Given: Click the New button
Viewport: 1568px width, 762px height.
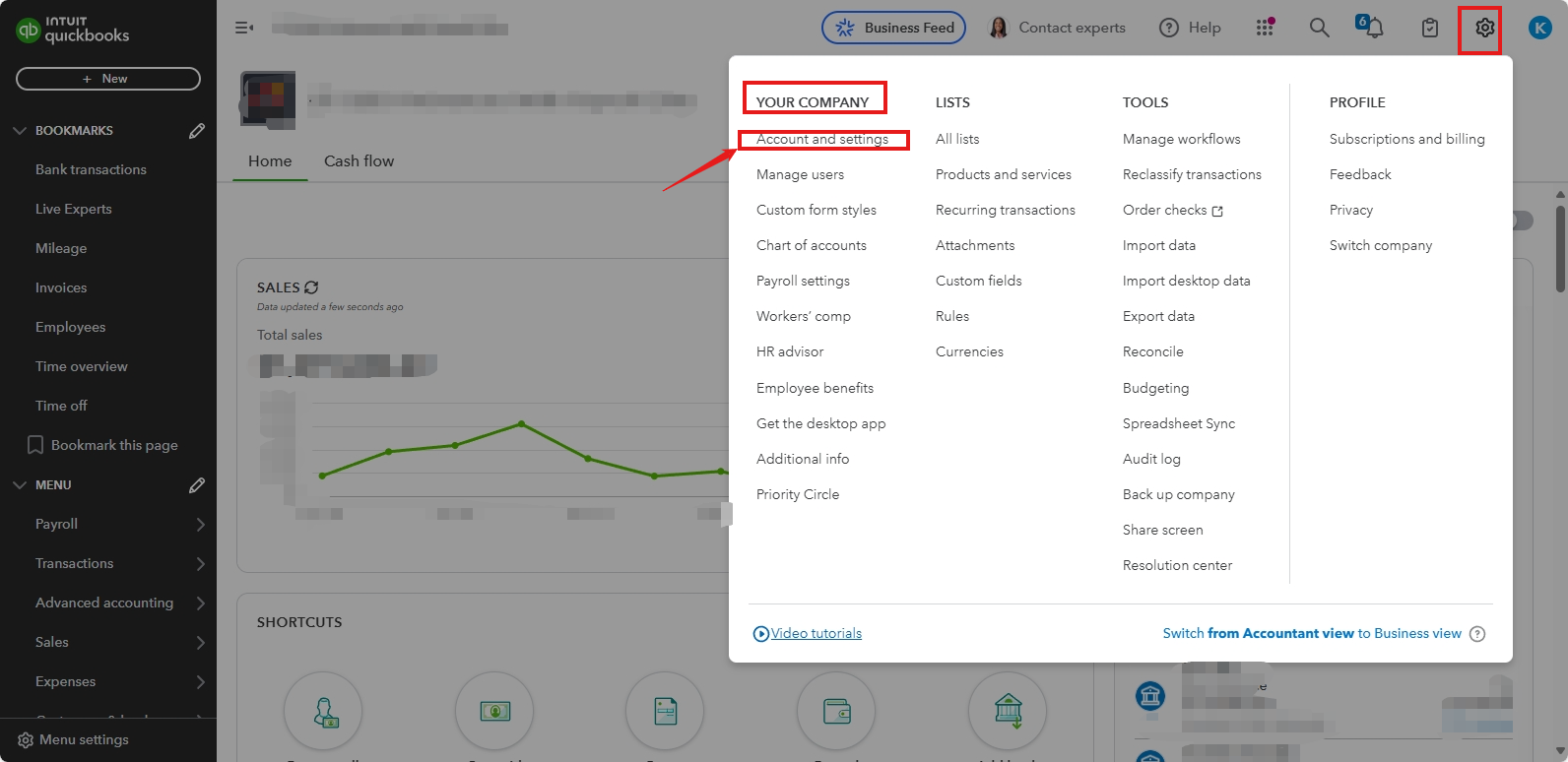Looking at the screenshot, I should (108, 79).
